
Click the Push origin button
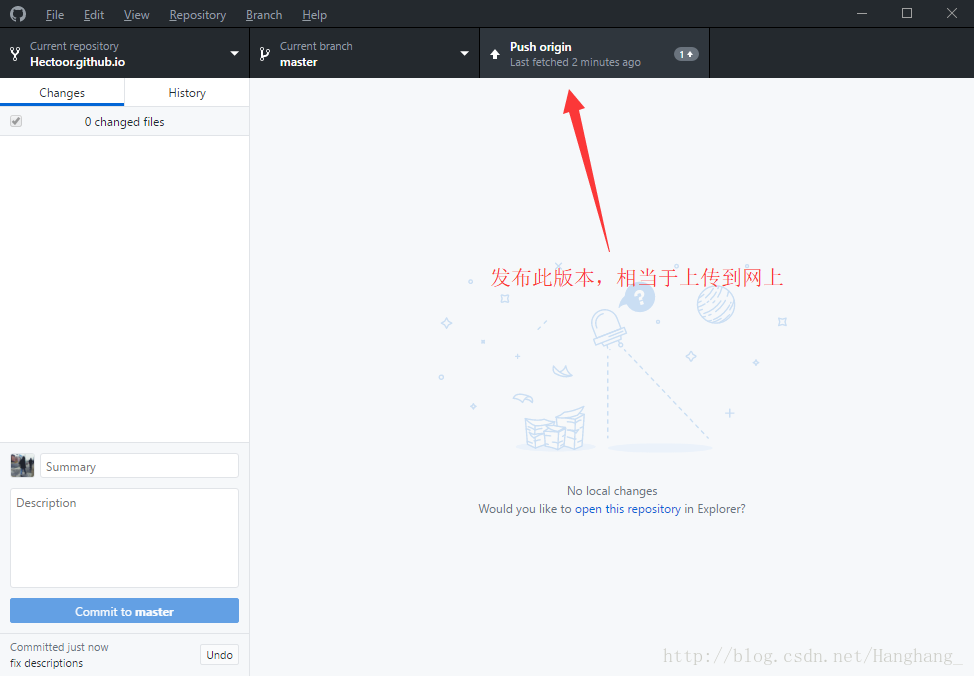click(594, 53)
